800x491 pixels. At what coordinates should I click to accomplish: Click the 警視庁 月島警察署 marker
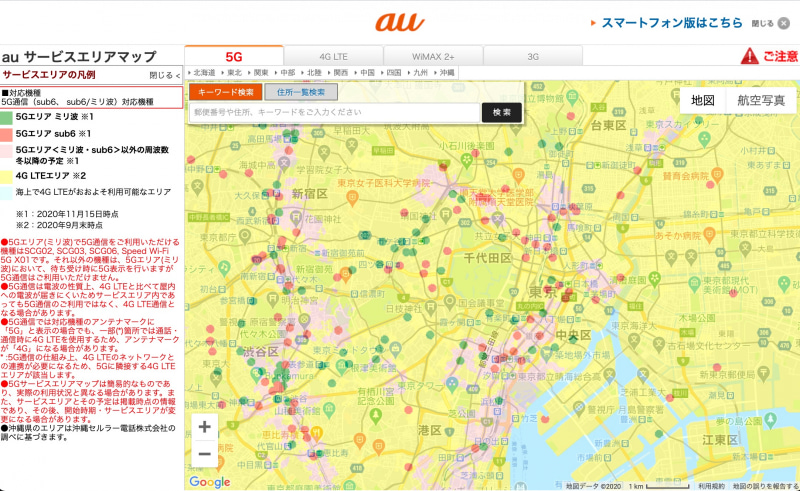[x=578, y=407]
